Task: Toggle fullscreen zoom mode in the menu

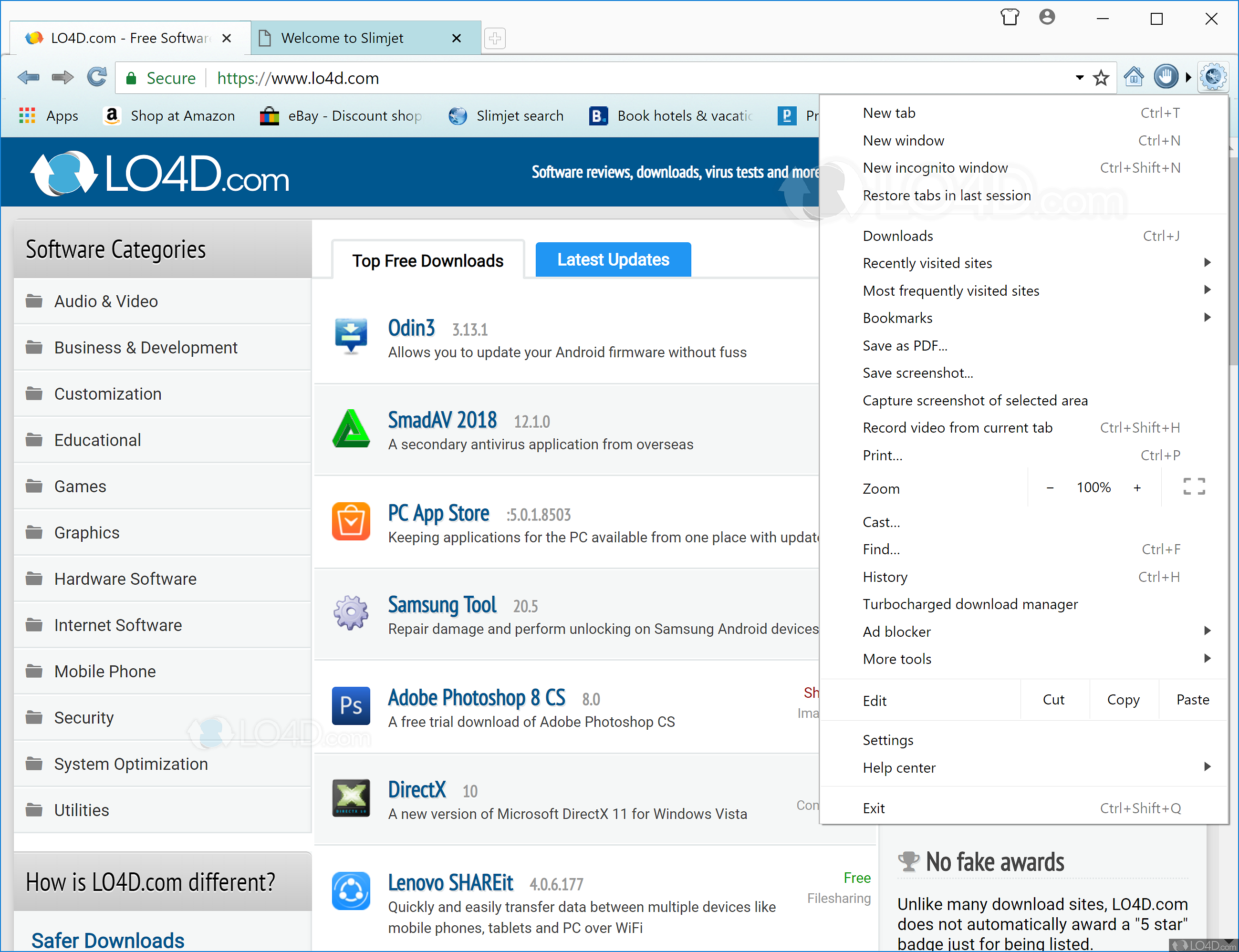Action: click(1194, 487)
